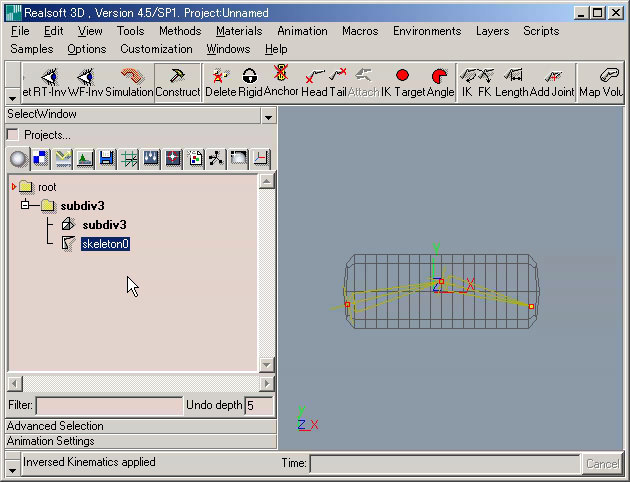Select the Add Joint tool
Viewport: 630px width, 482px height.
pos(552,82)
